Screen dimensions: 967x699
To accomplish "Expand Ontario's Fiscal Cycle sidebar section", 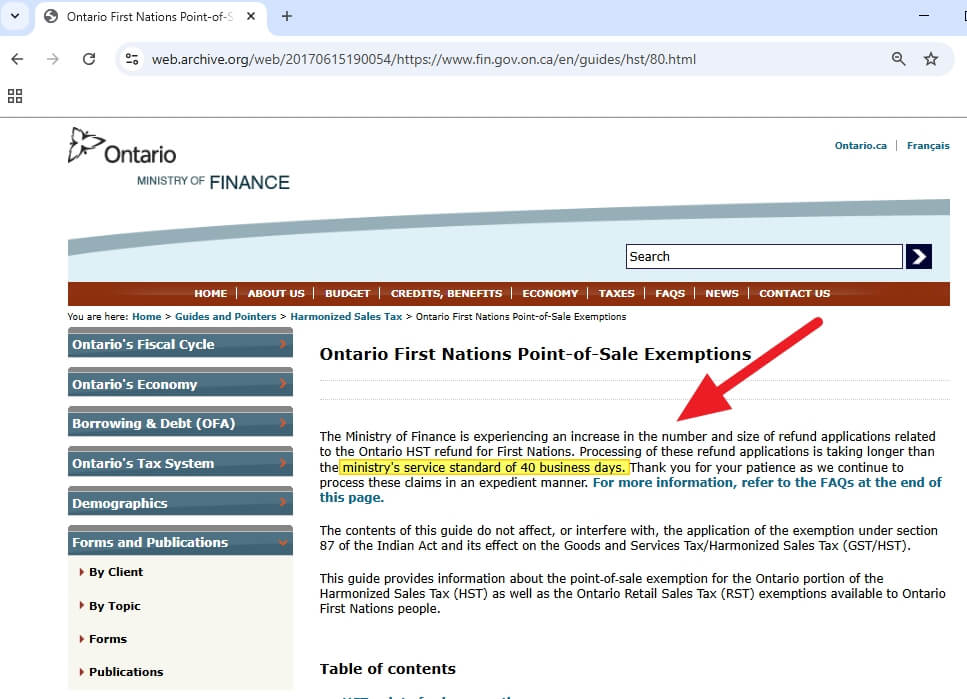I will pyautogui.click(x=180, y=344).
